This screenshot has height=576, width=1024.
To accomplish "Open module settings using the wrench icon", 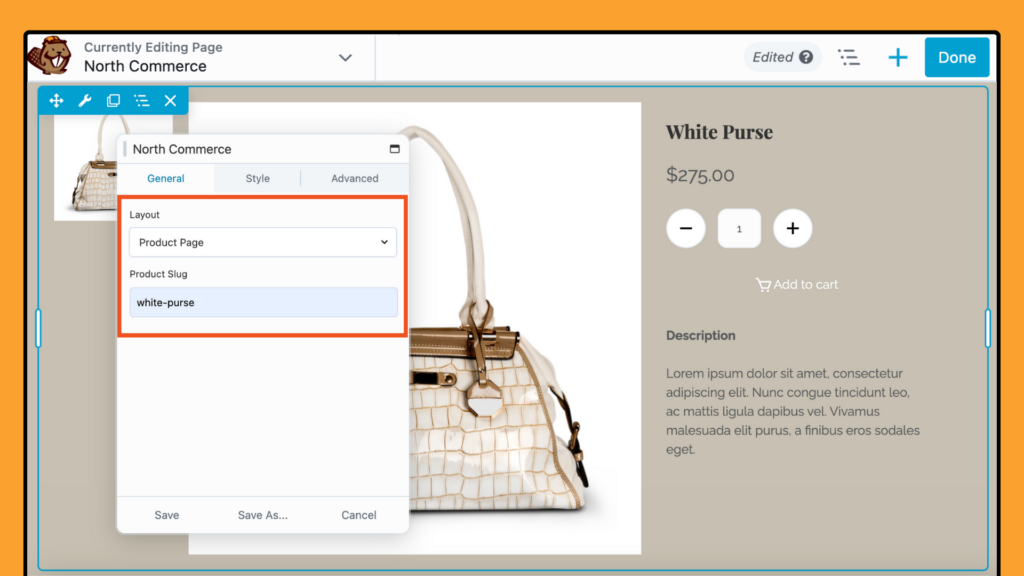I will (x=84, y=100).
